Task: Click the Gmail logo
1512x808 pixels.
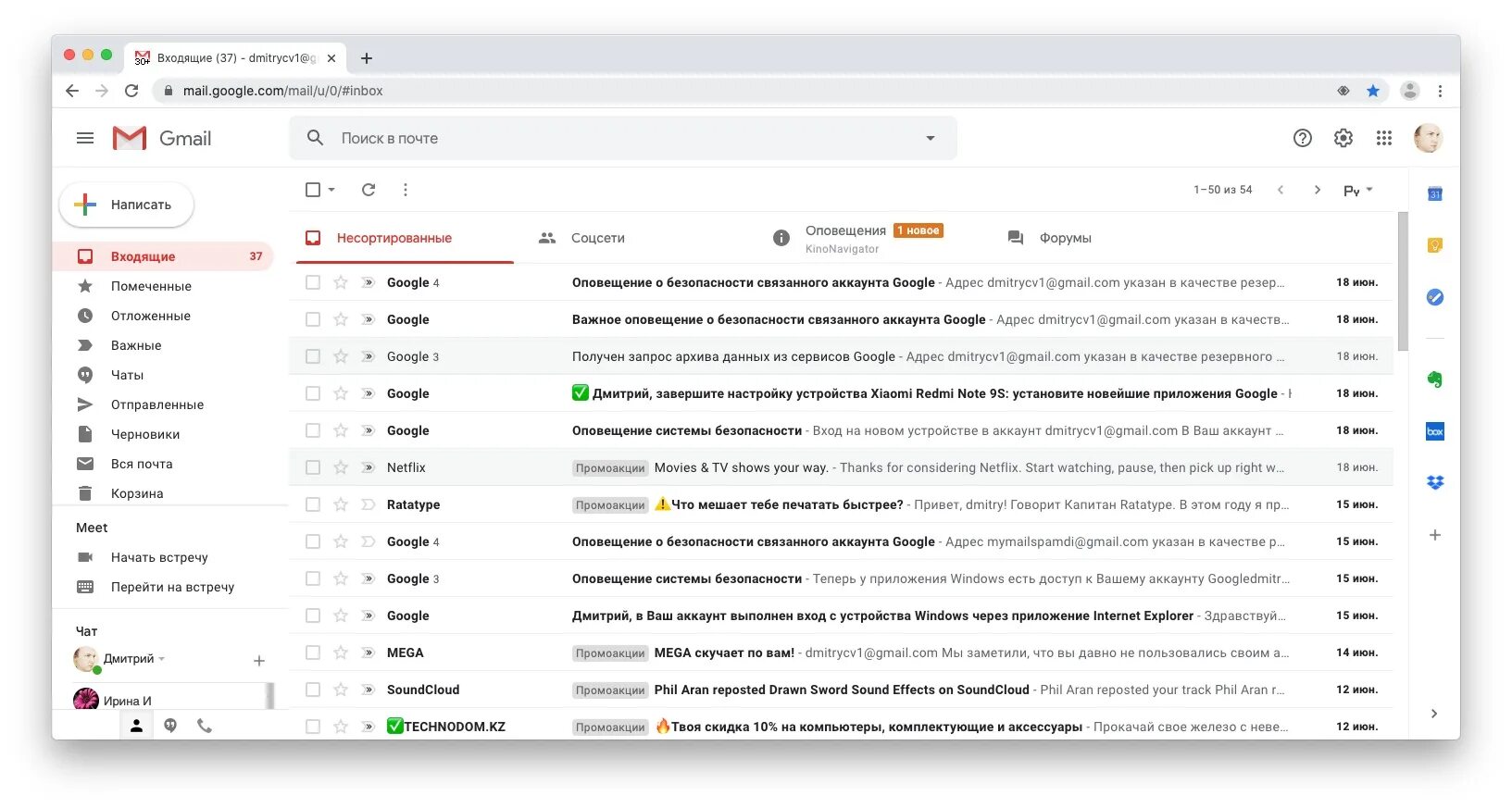Action: 162,138
